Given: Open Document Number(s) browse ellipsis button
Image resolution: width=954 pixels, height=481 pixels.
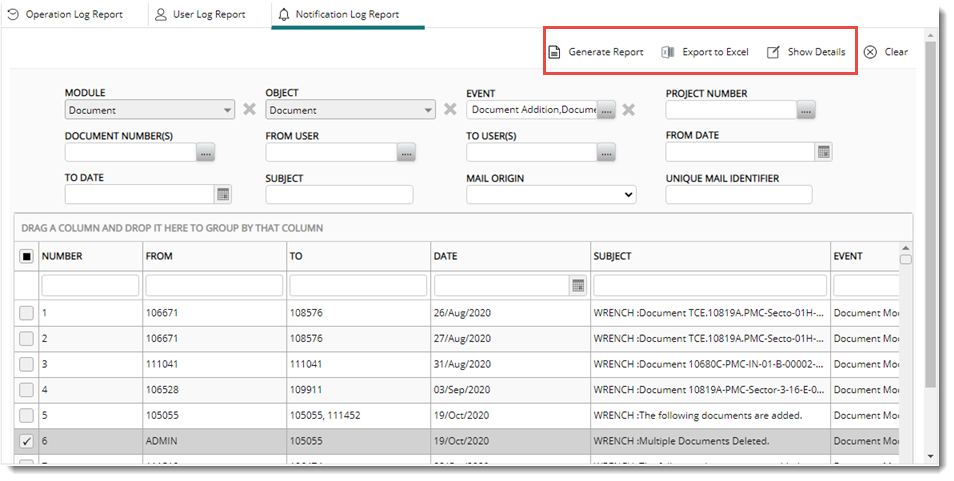Looking at the screenshot, I should (x=206, y=153).
